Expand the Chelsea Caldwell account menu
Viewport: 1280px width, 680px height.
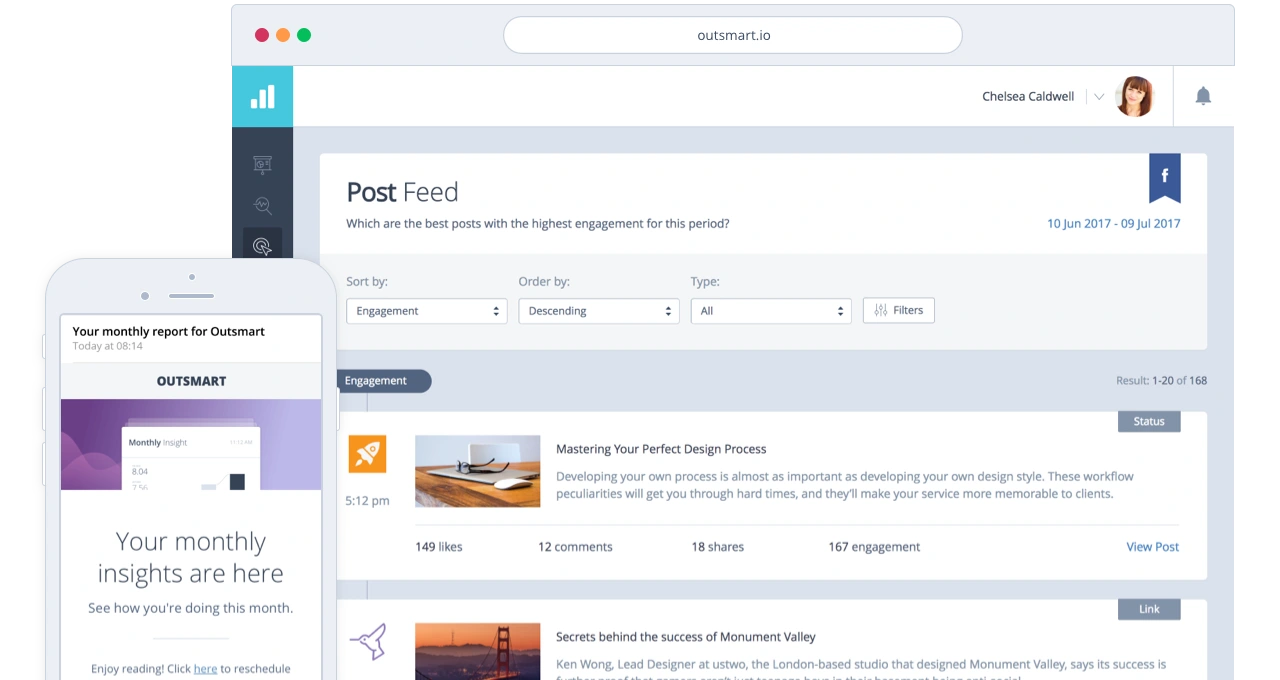tap(1098, 96)
